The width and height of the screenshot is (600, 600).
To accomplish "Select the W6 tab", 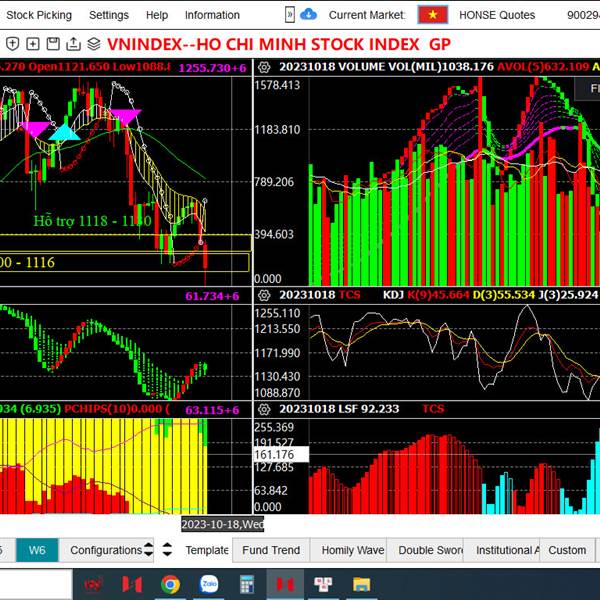I will [37, 550].
